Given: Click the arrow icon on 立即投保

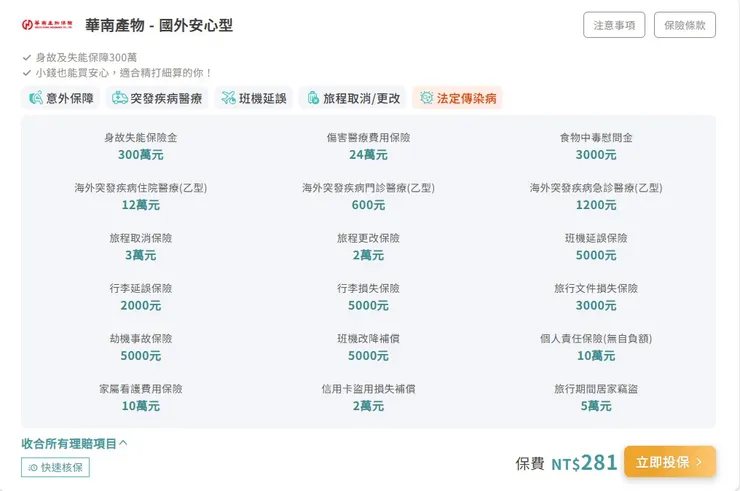Looking at the screenshot, I should click(x=699, y=462).
